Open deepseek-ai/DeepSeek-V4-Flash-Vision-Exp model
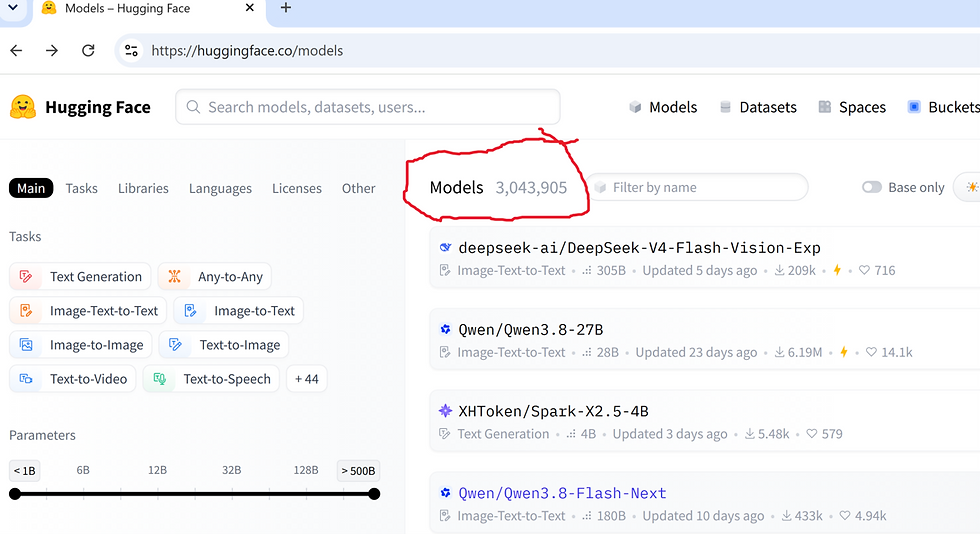This screenshot has width=980, height=534. pyautogui.click(x=639, y=248)
